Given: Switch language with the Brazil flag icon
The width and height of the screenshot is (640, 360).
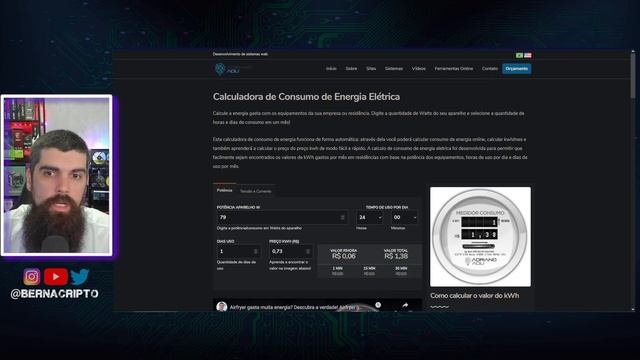Looking at the screenshot, I should click(519, 56).
